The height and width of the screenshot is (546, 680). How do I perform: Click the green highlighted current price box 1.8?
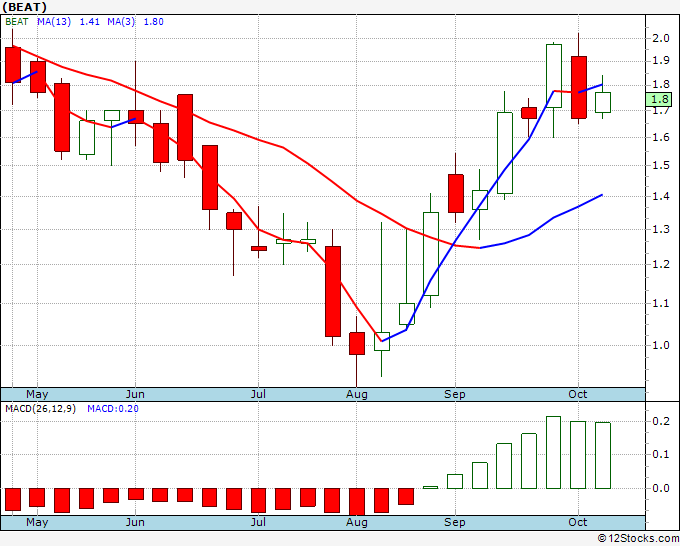(659, 99)
